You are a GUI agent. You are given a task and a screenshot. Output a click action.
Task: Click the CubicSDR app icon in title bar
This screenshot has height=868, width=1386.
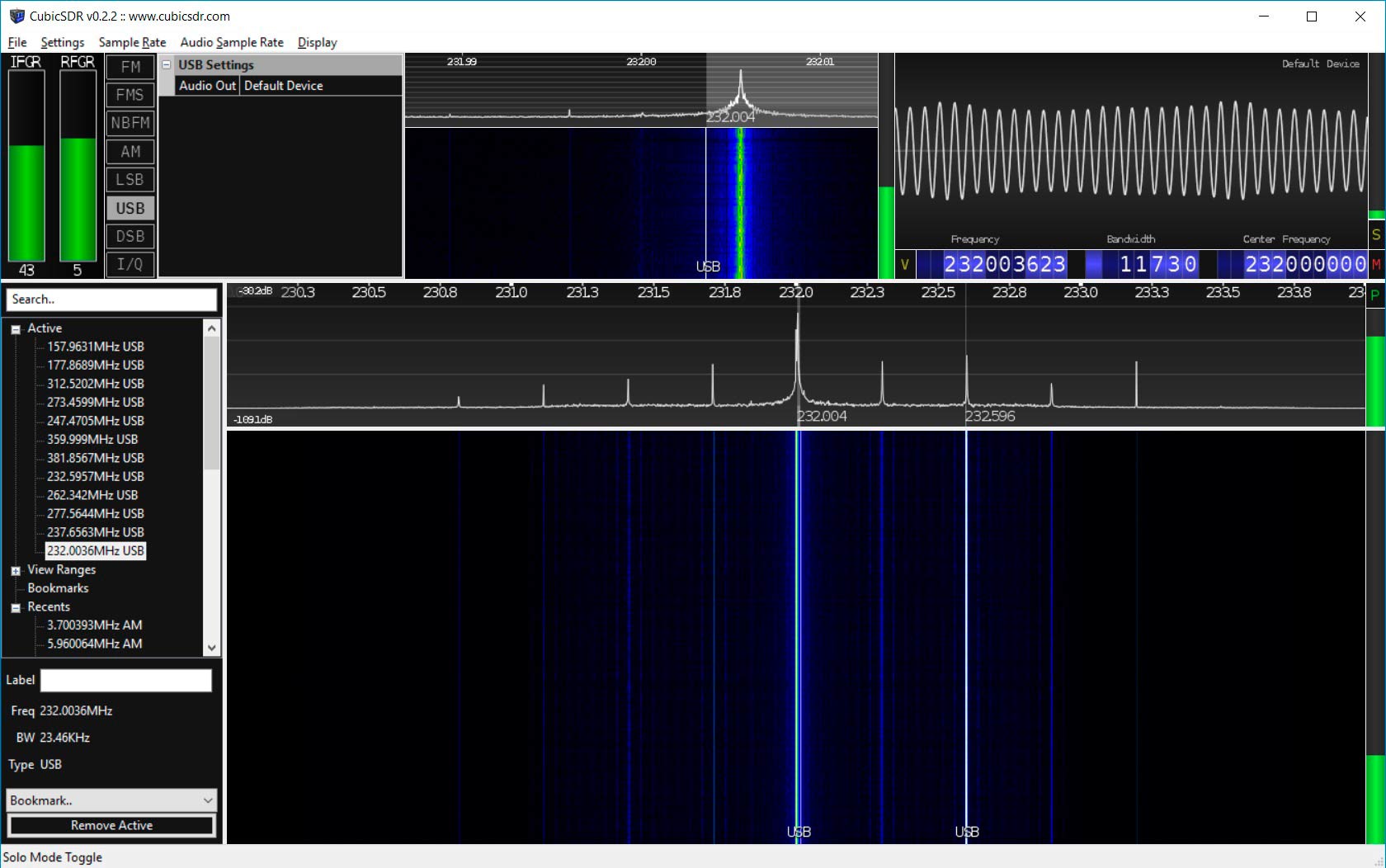(x=16, y=16)
